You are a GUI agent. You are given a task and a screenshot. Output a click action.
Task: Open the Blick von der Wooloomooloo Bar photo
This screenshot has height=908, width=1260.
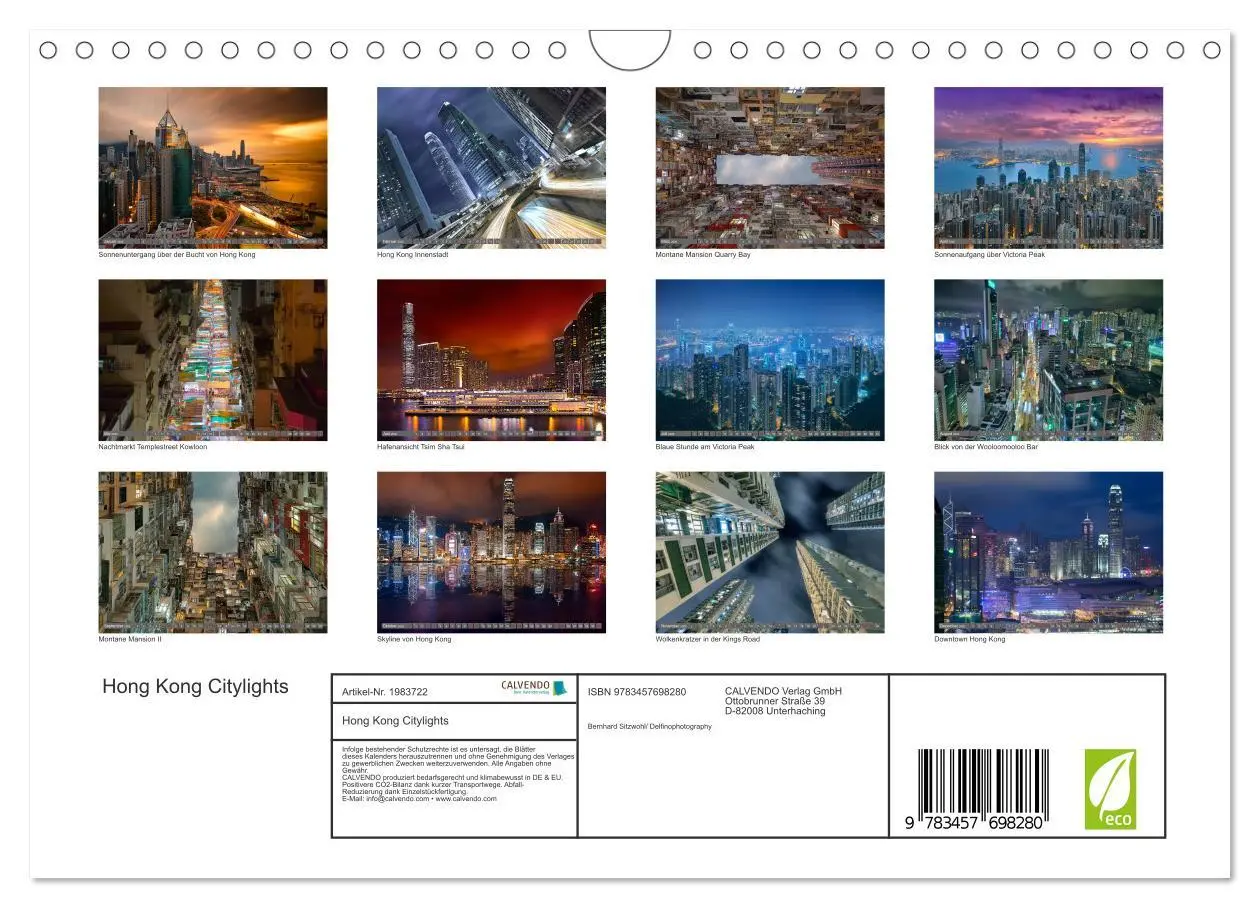point(1048,360)
